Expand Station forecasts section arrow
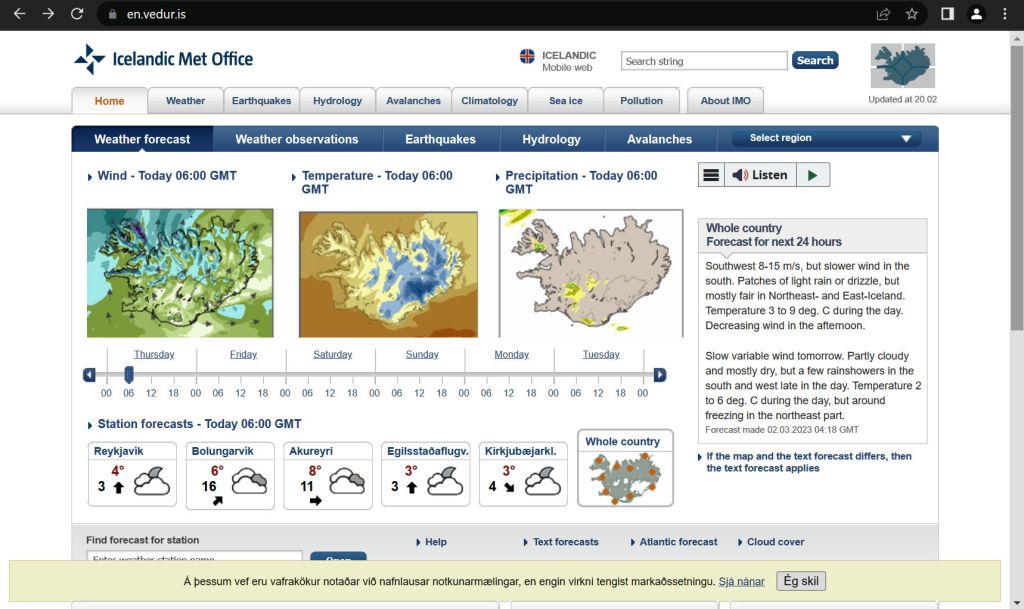1024x609 pixels. click(x=91, y=425)
